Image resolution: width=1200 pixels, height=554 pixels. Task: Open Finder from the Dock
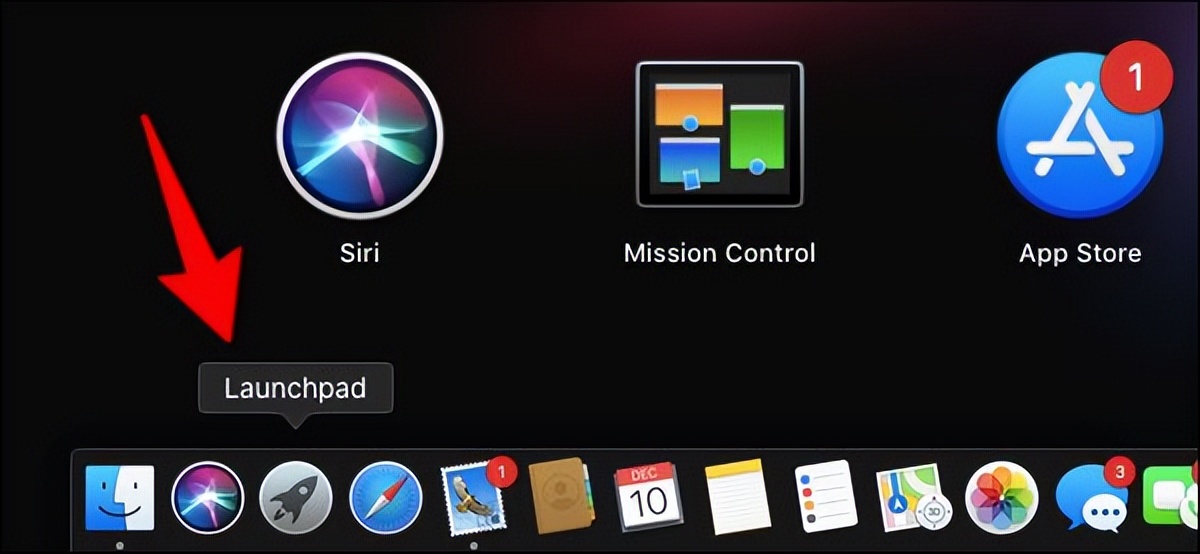119,498
